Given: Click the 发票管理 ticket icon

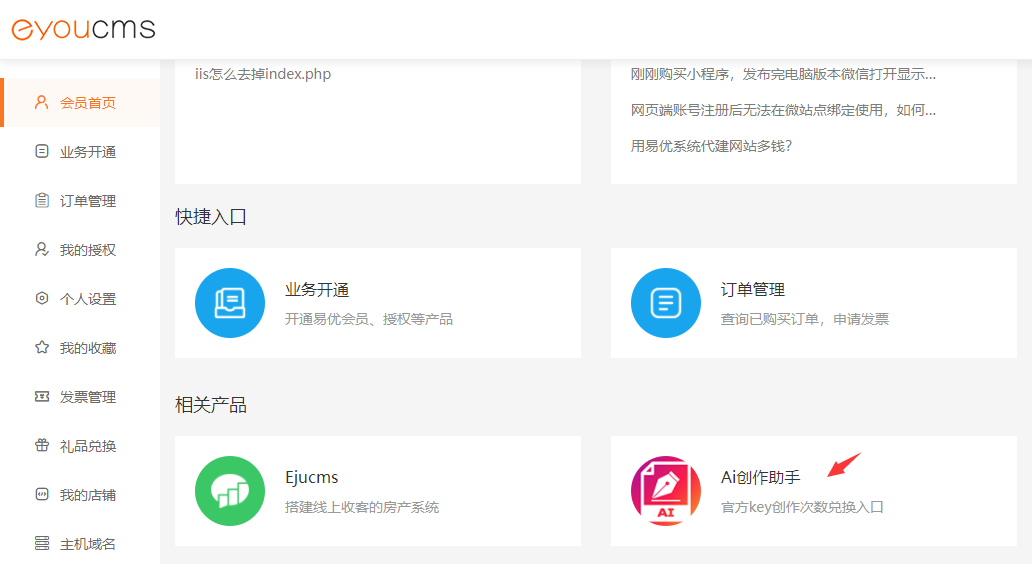Looking at the screenshot, I should (x=41, y=396).
